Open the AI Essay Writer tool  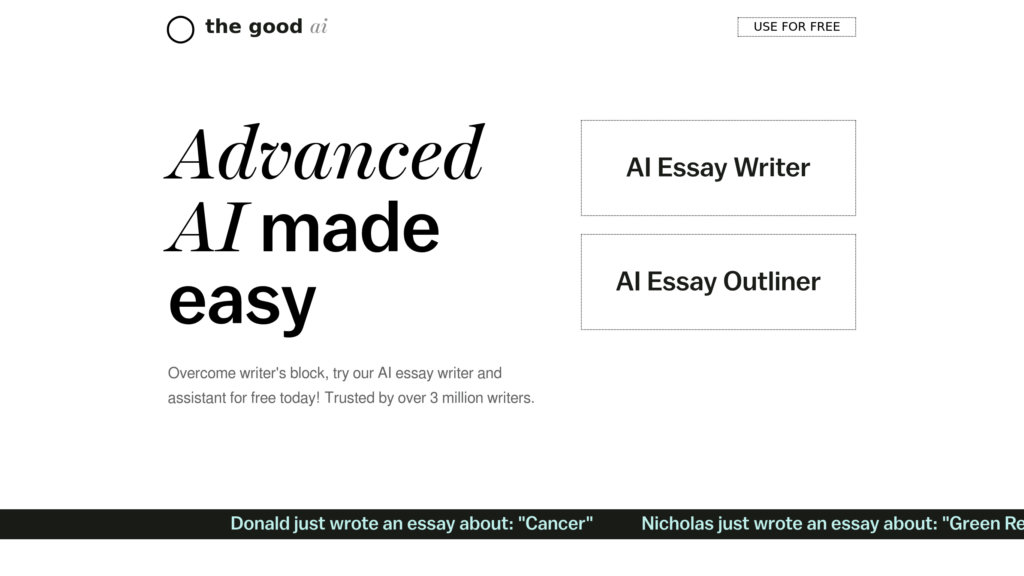coord(718,168)
